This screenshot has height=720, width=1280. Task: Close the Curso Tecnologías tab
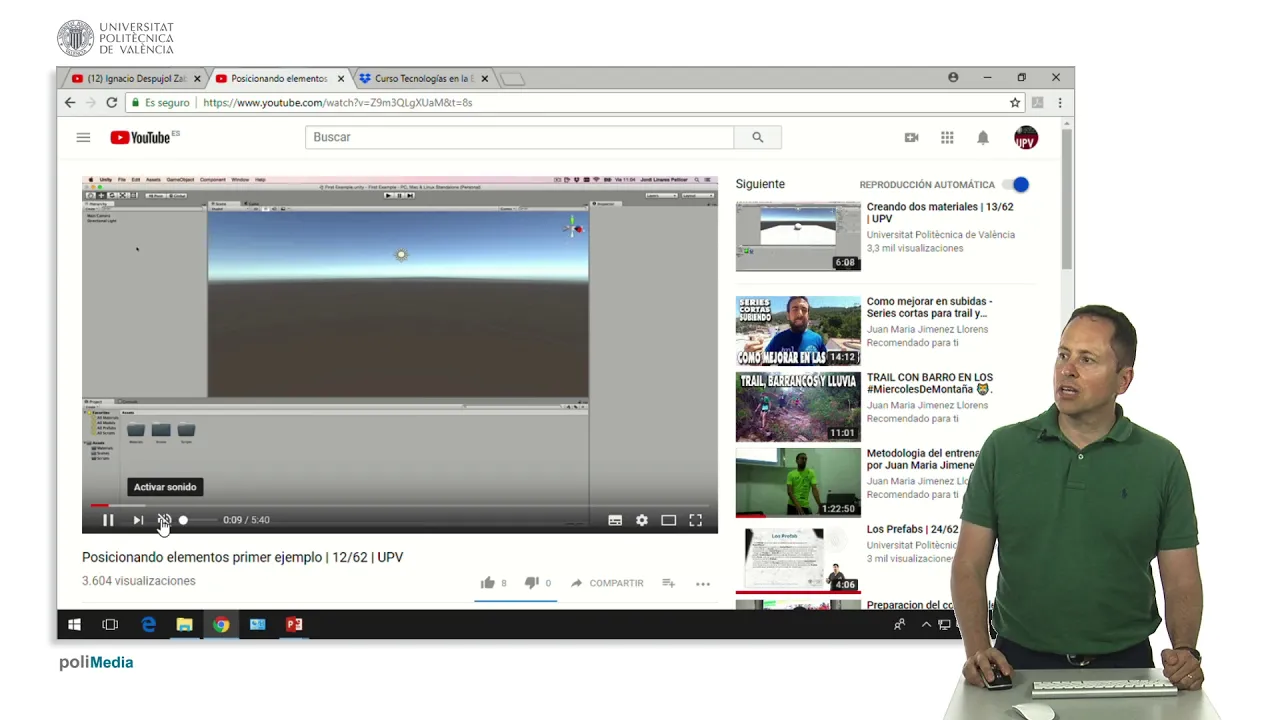485,78
